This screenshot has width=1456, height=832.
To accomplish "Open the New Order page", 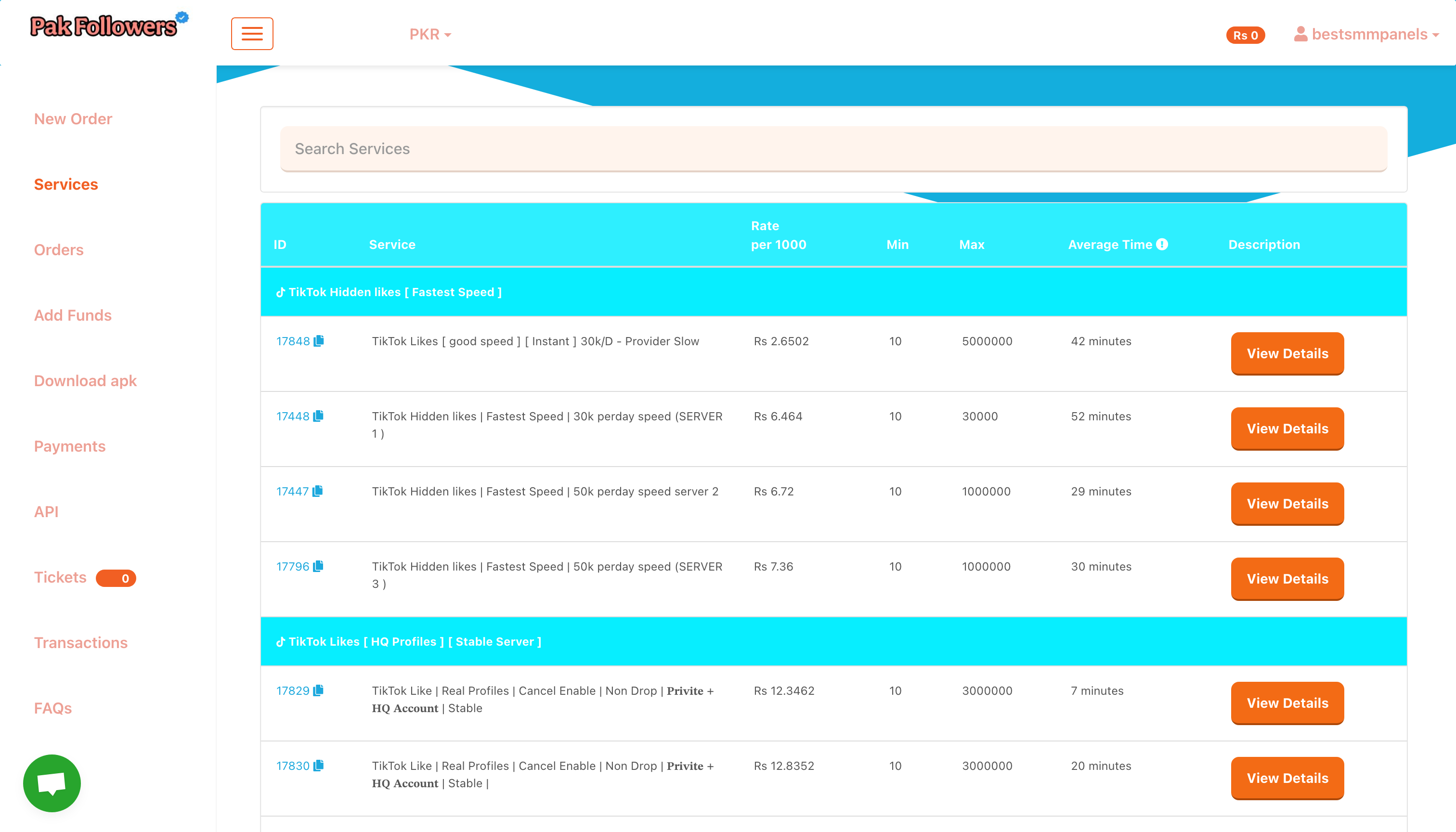I will pos(73,119).
